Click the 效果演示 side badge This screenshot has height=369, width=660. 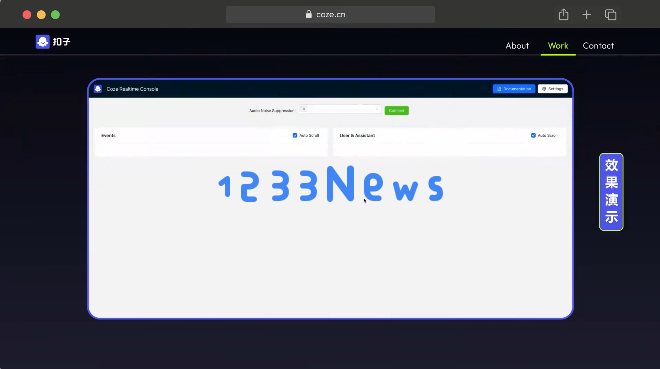tap(611, 192)
